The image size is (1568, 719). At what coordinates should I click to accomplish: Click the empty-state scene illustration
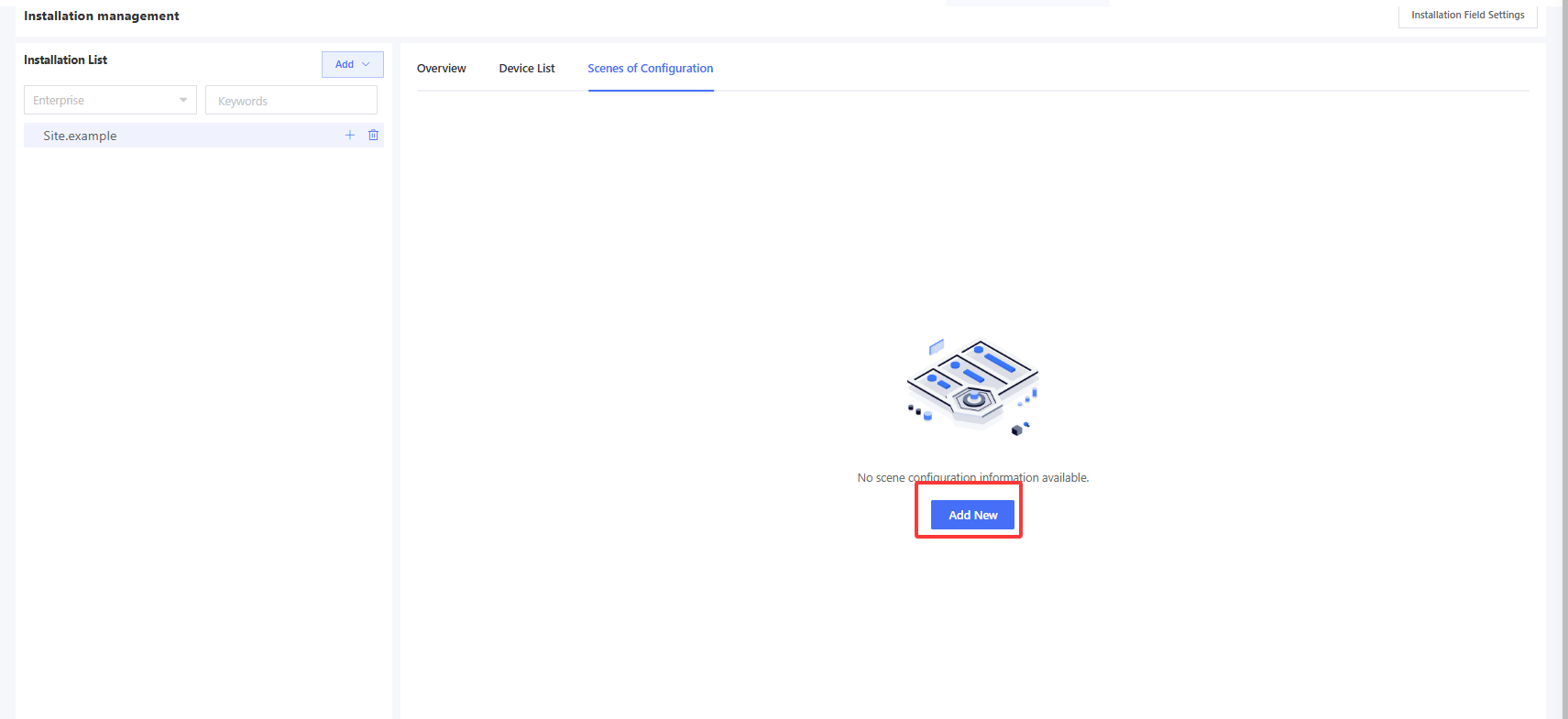972,387
